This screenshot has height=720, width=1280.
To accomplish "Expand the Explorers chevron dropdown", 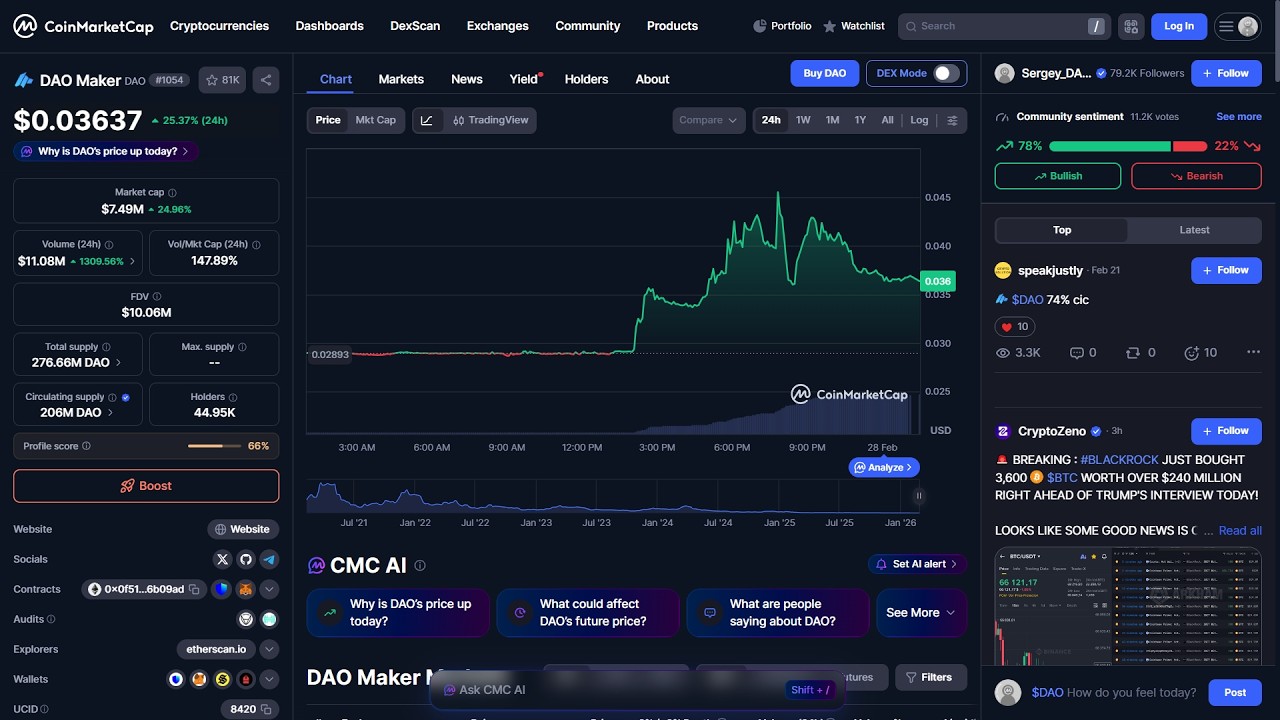I will pos(269,649).
